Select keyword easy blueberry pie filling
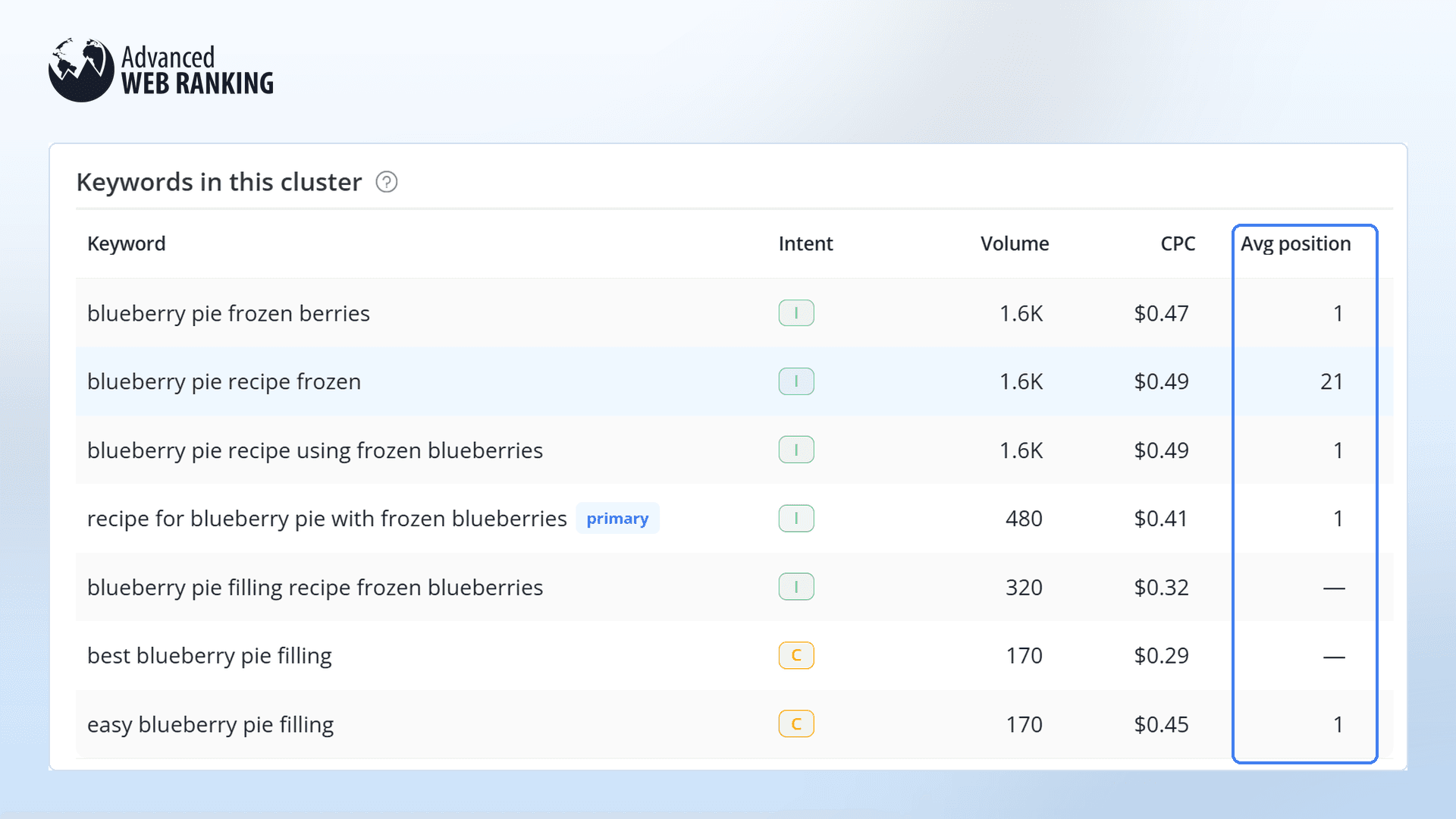The width and height of the screenshot is (1456, 819). pyautogui.click(x=210, y=725)
